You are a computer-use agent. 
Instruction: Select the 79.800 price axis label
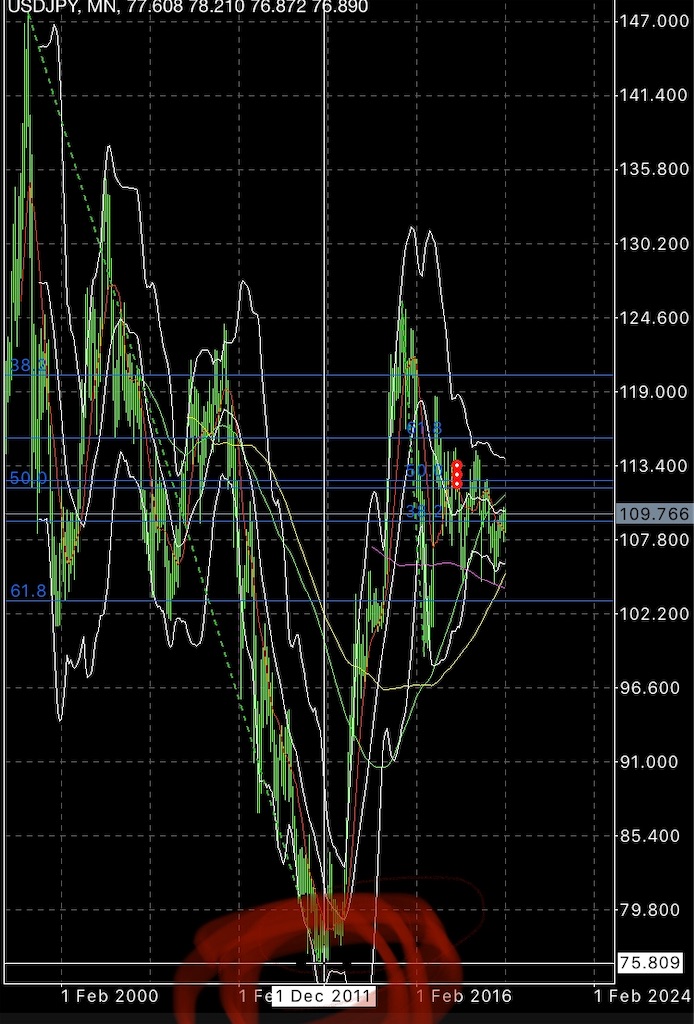(652, 909)
